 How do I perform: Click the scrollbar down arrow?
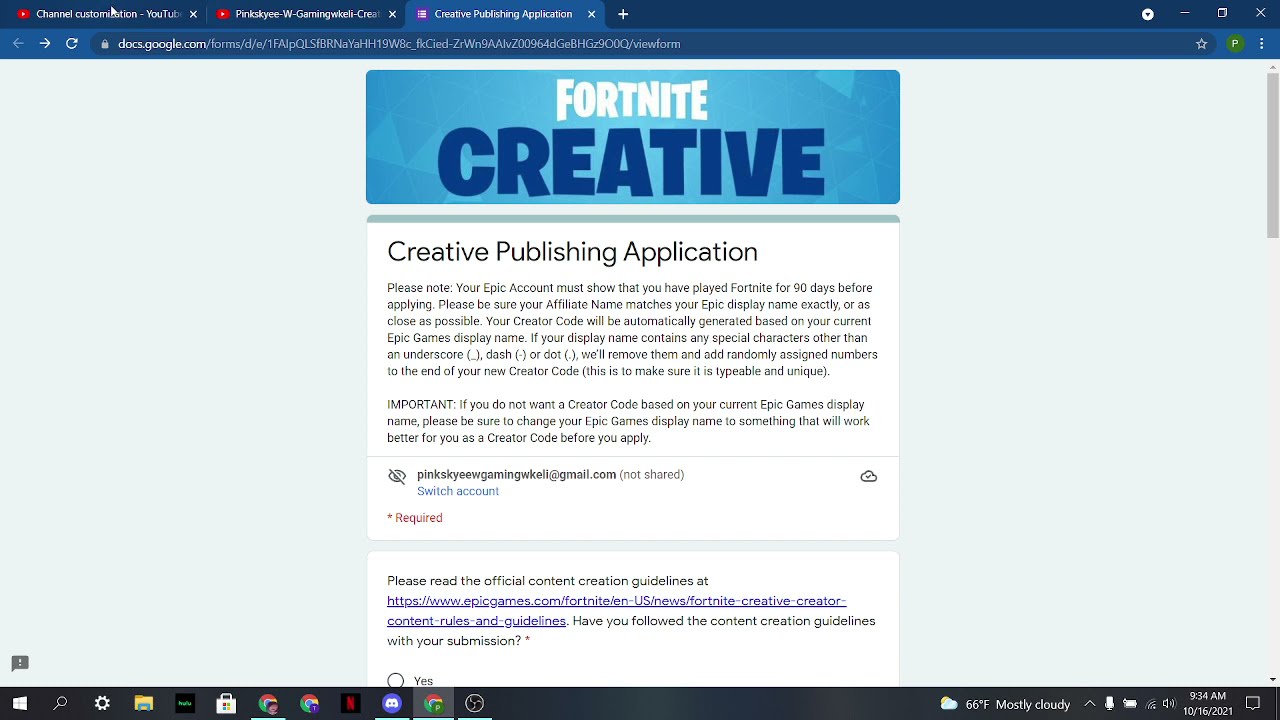(1272, 679)
